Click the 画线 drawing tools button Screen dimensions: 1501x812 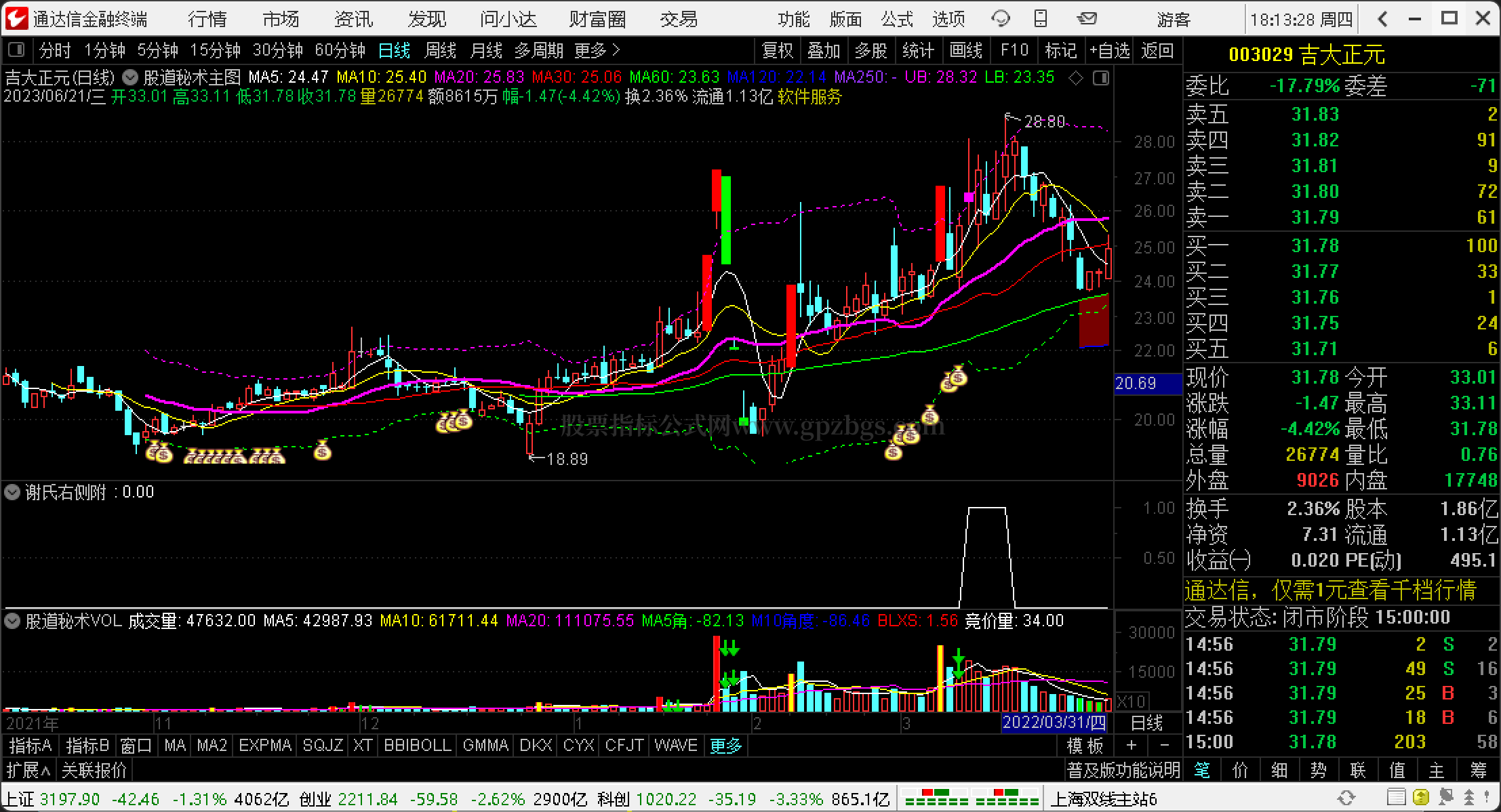(966, 50)
